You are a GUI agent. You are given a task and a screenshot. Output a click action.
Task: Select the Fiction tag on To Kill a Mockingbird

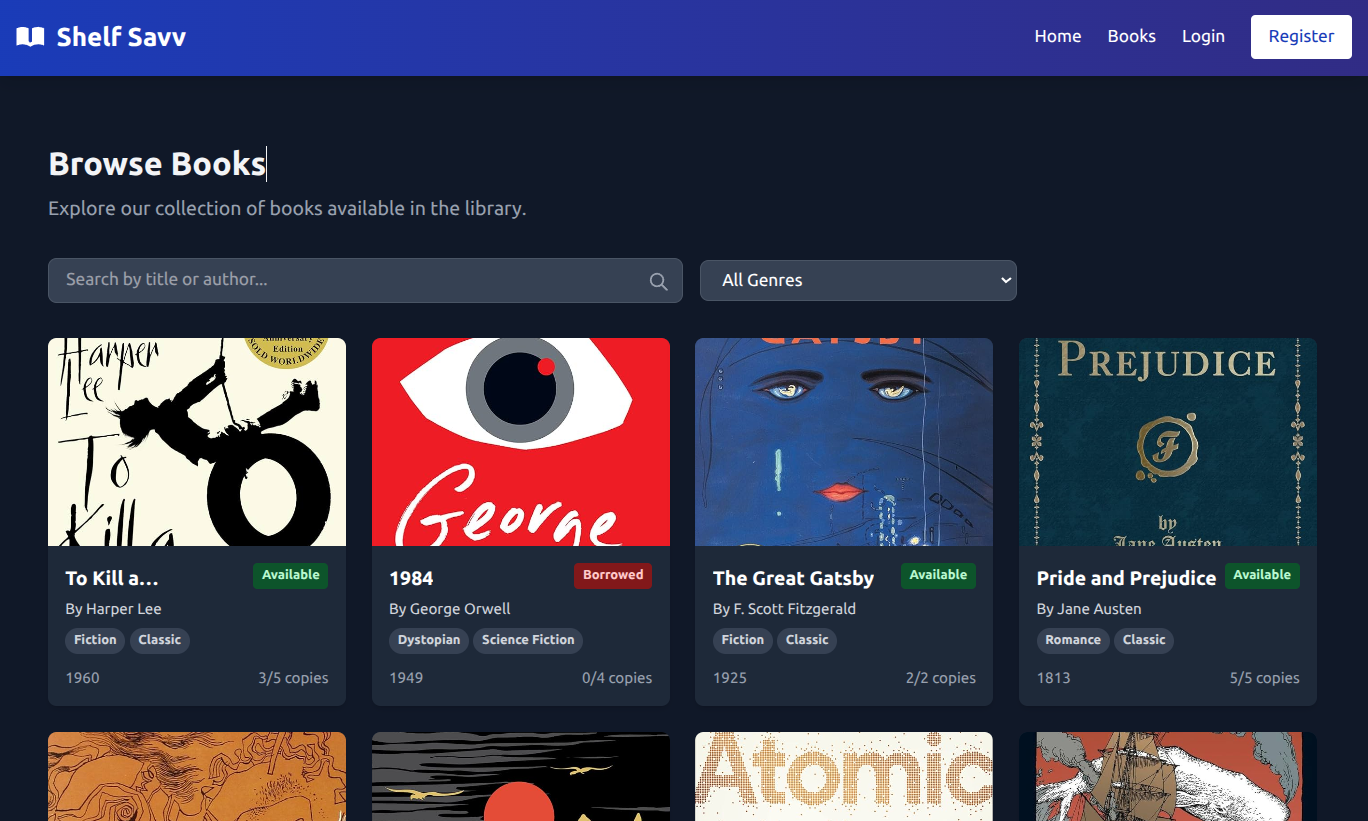point(95,640)
